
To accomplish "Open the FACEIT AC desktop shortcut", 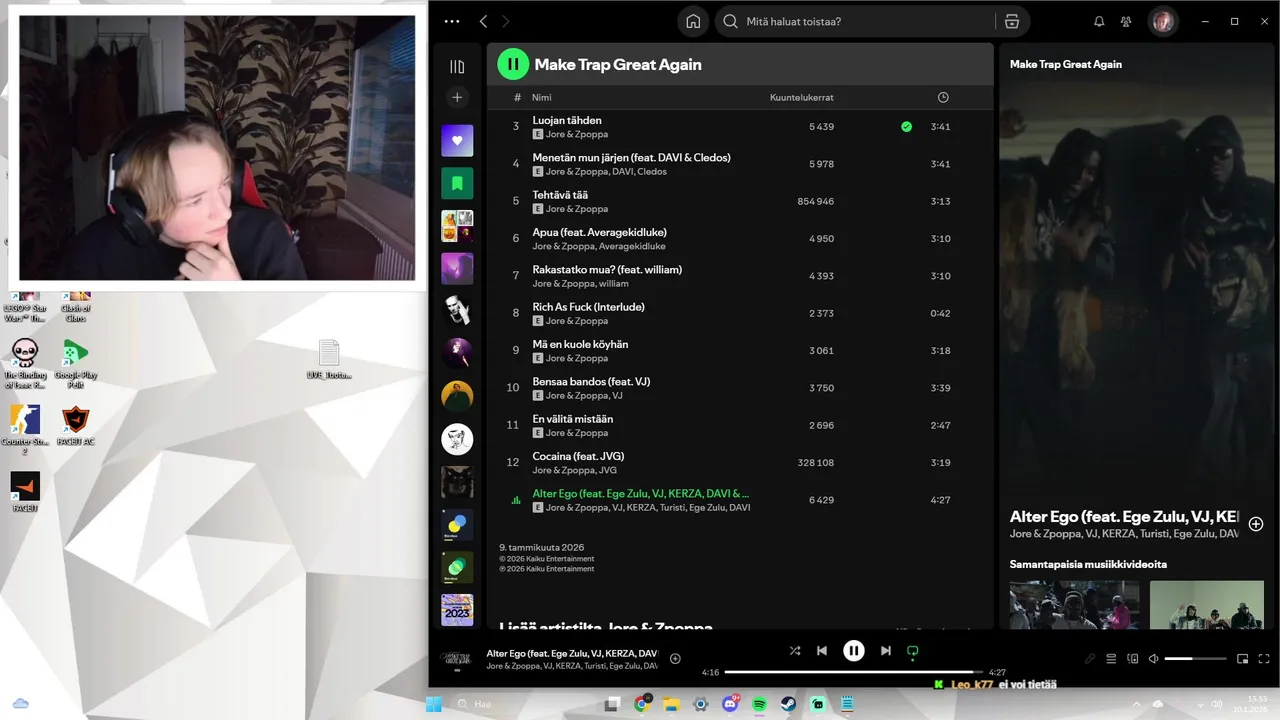I will (75, 426).
